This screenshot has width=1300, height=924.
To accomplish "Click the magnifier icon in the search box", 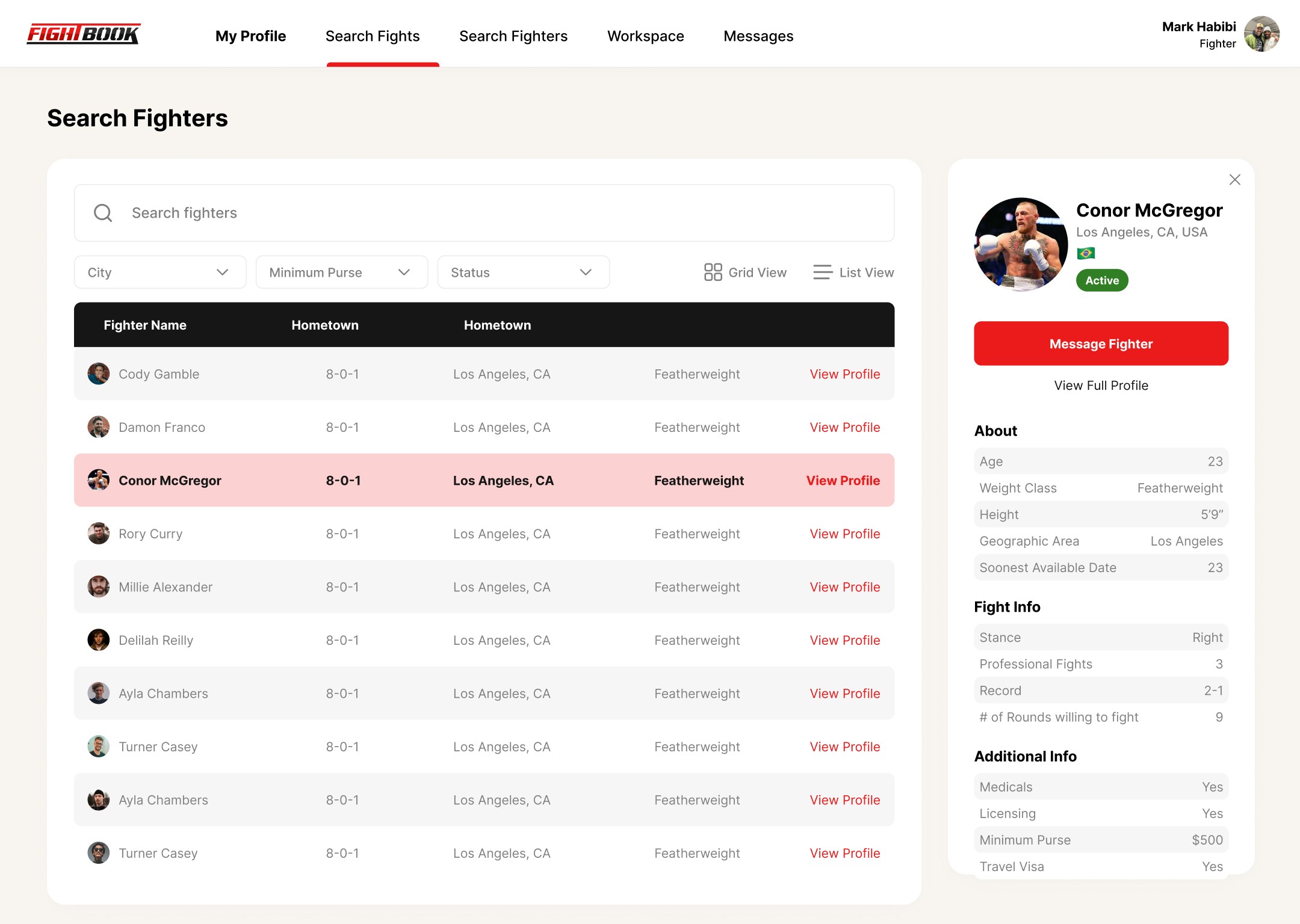I will [x=103, y=213].
